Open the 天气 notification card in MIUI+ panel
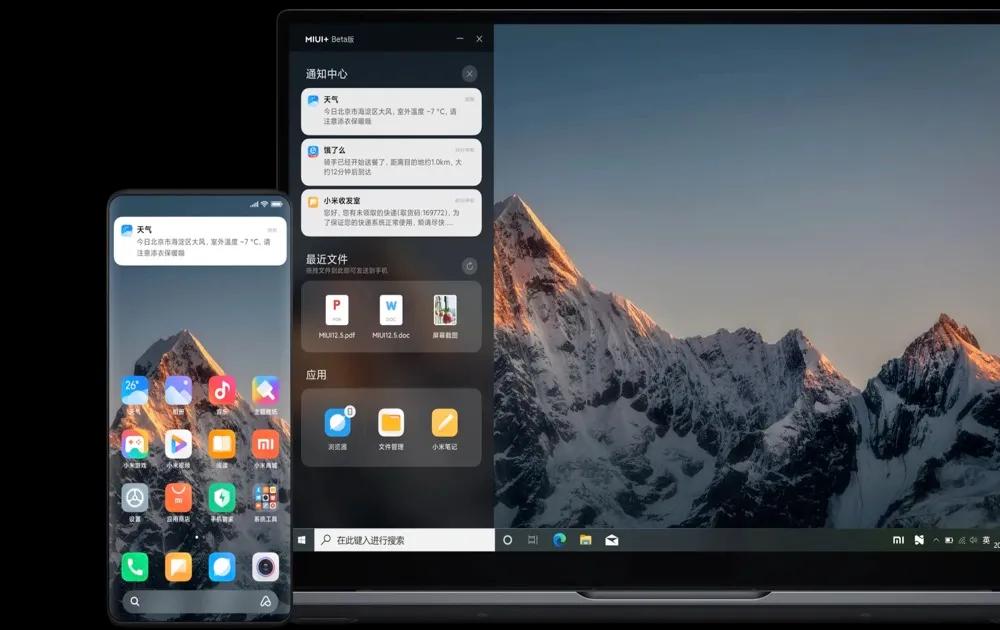The height and width of the screenshot is (630, 1000). click(391, 111)
